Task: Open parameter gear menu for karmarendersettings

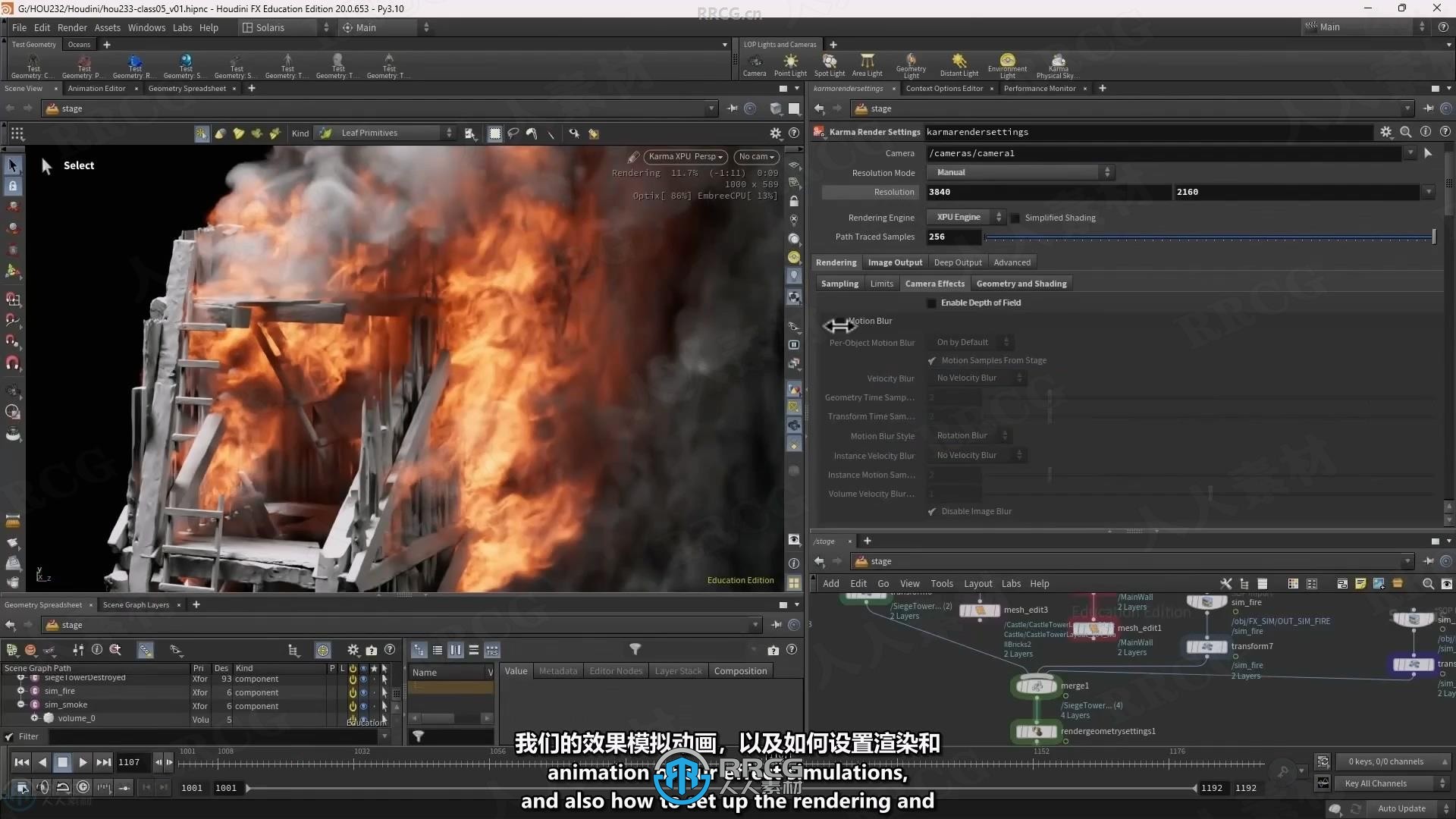Action: pos(1385,132)
